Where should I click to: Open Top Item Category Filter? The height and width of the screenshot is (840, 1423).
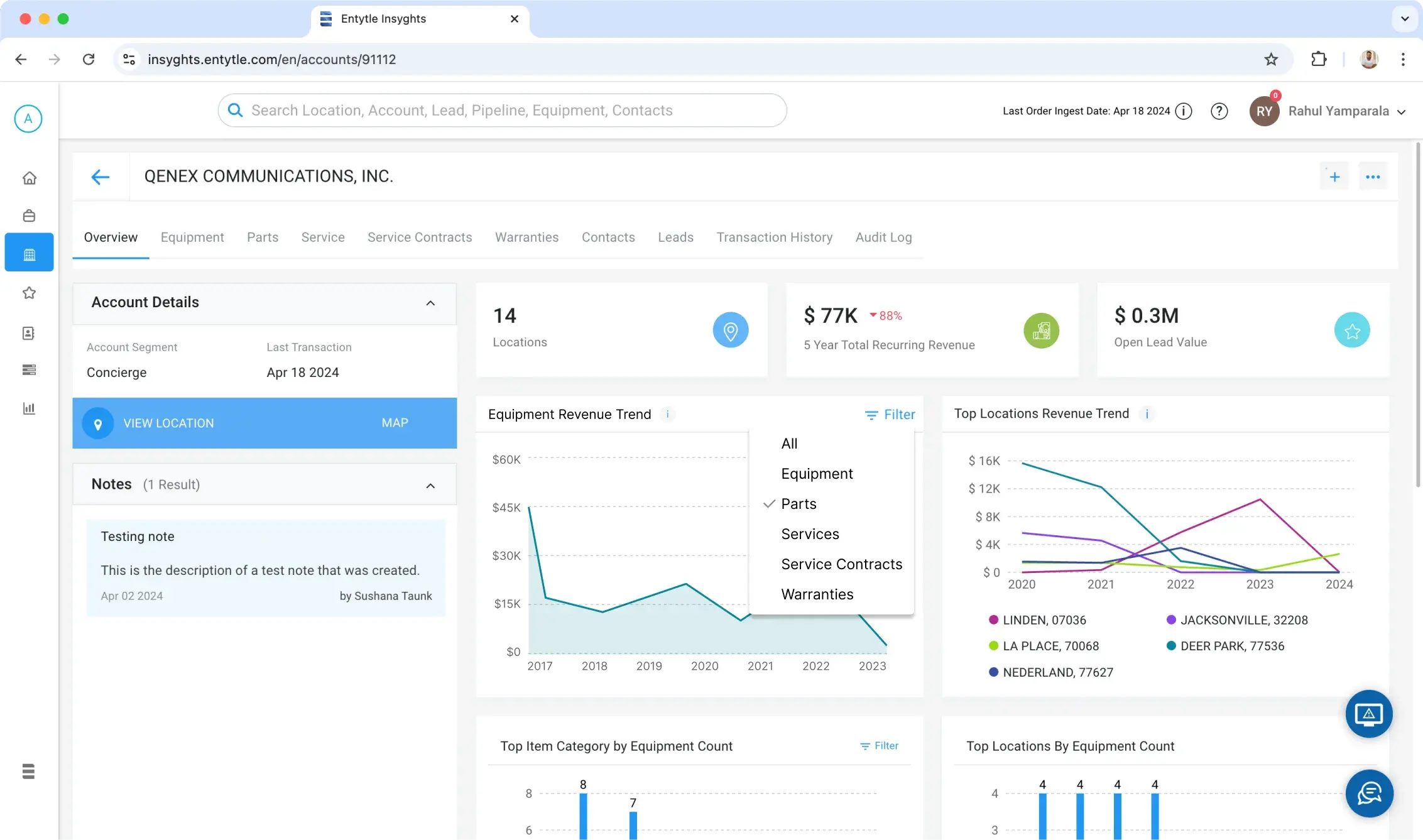[x=879, y=746]
